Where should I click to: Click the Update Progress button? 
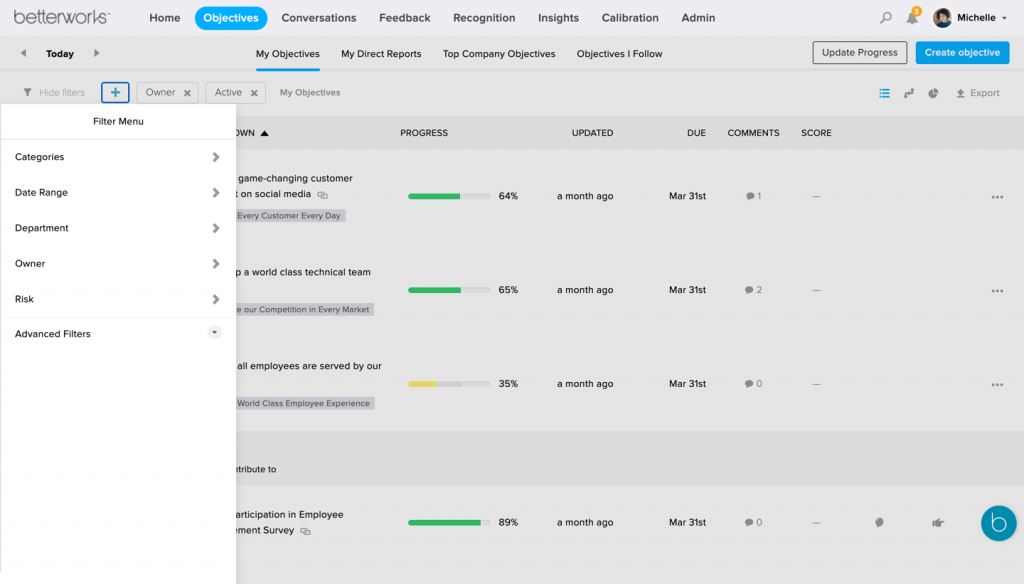click(859, 52)
